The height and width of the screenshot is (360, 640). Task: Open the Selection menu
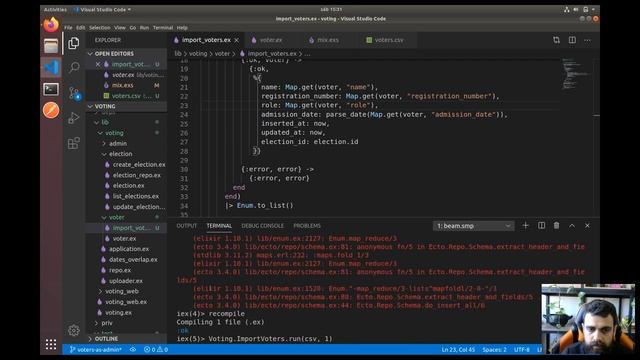point(100,28)
